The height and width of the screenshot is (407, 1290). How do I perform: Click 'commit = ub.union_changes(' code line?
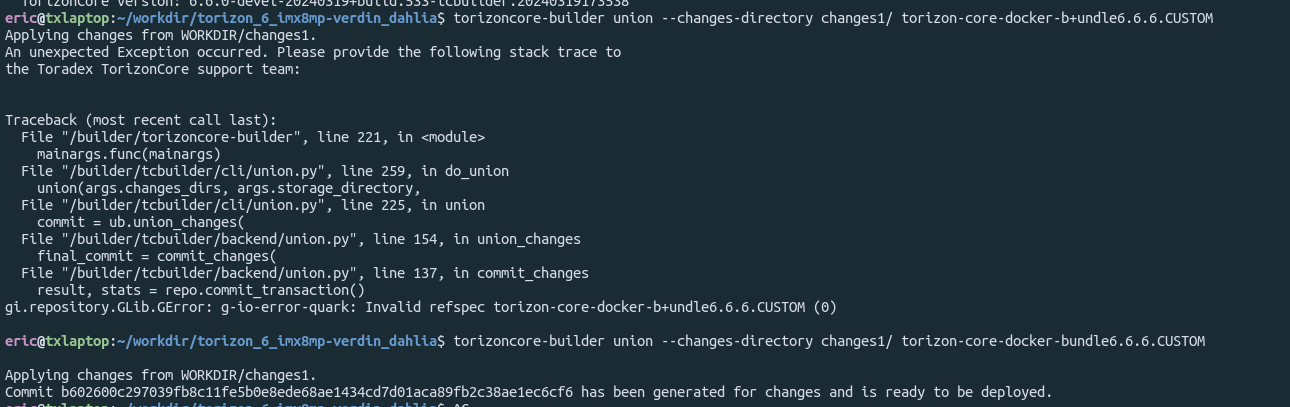[x=140, y=222]
